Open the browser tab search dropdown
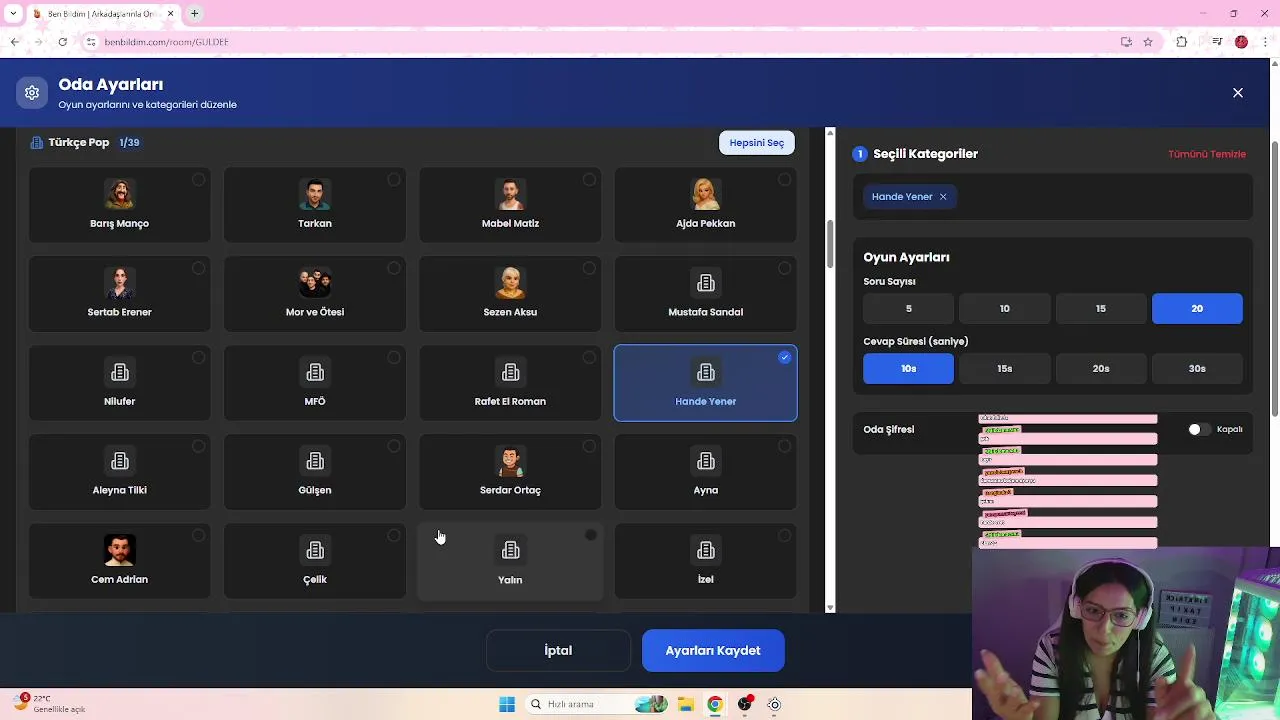The height and width of the screenshot is (720, 1280). pyautogui.click(x=13, y=14)
